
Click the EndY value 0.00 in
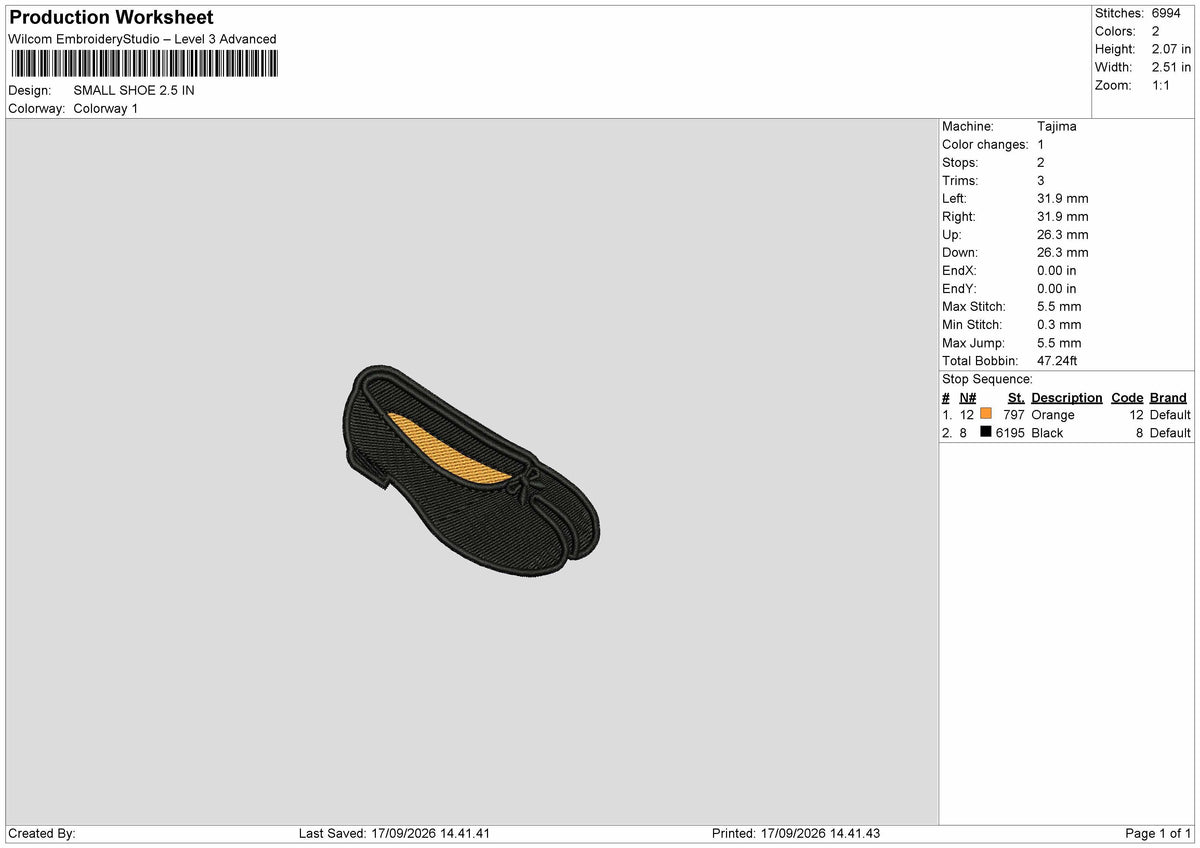1057,288
